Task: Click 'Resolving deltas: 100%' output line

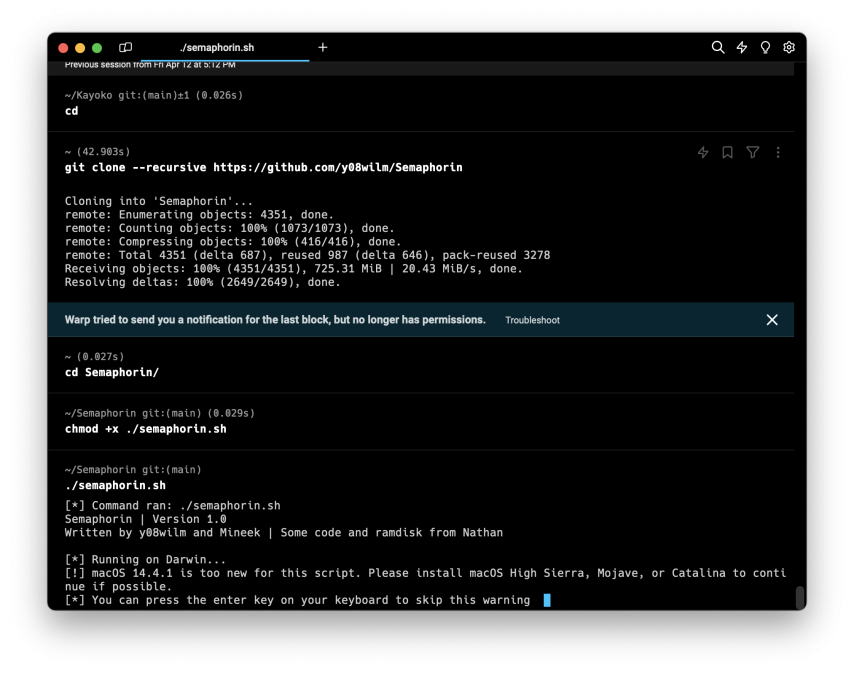Action: pyautogui.click(x=202, y=282)
